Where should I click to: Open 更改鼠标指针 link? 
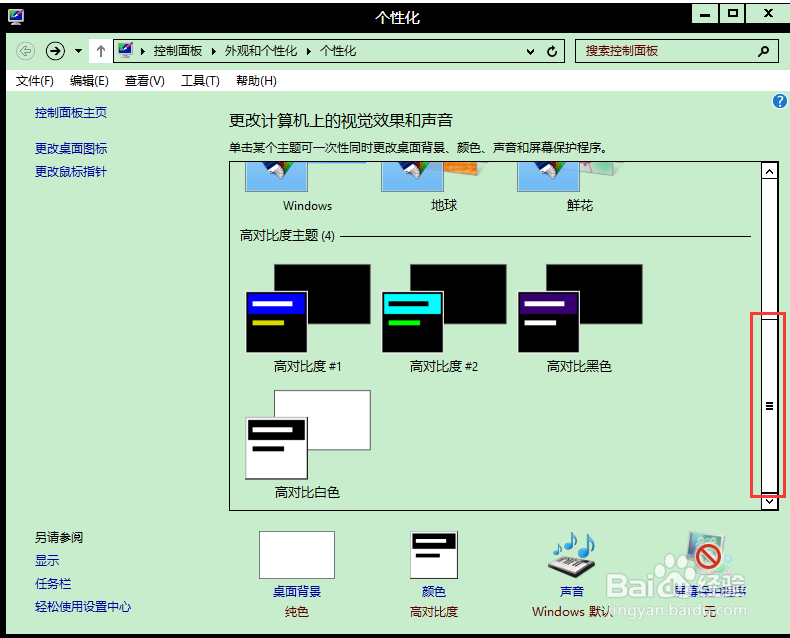coord(71,172)
